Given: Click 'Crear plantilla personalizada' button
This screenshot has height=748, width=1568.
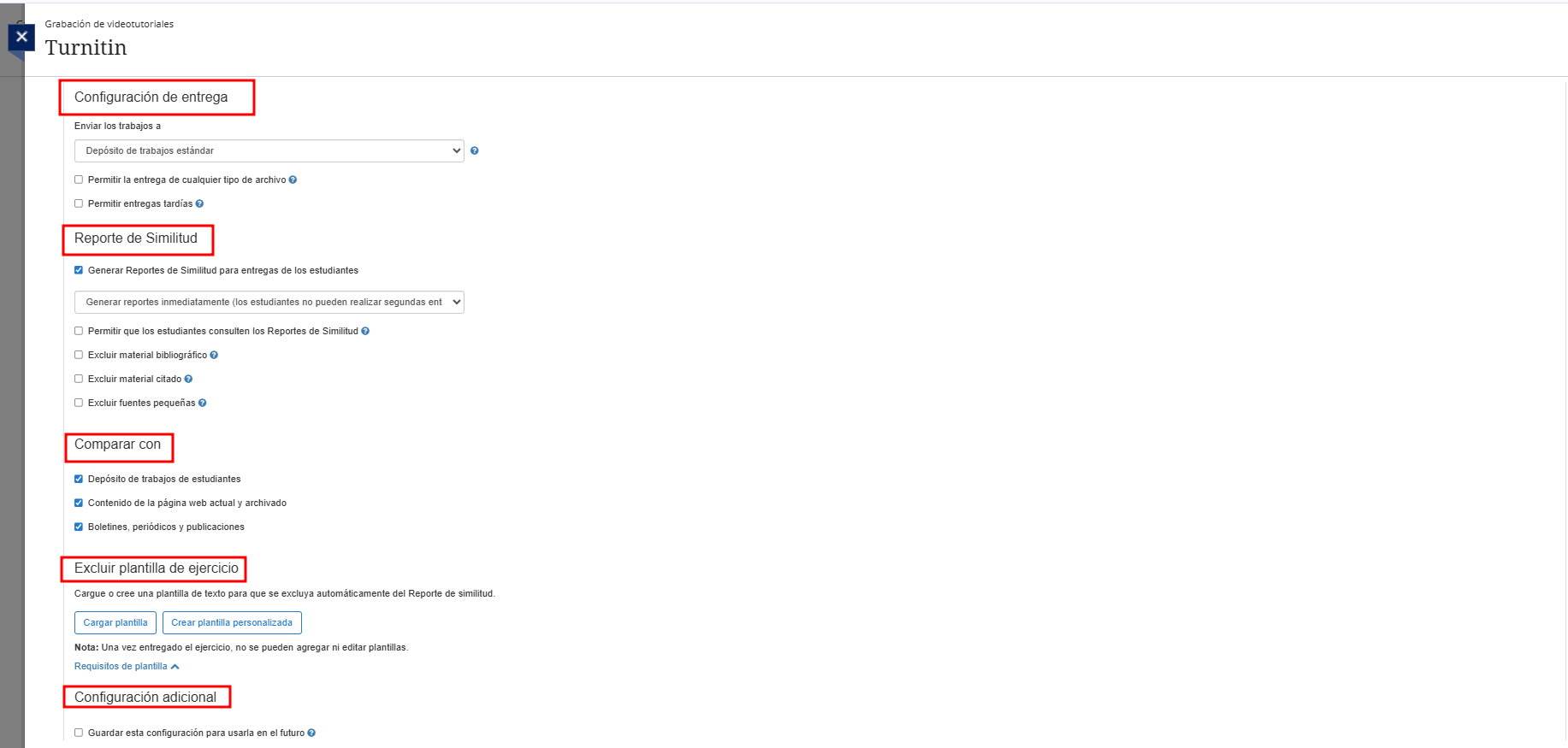Looking at the screenshot, I should pos(232,623).
